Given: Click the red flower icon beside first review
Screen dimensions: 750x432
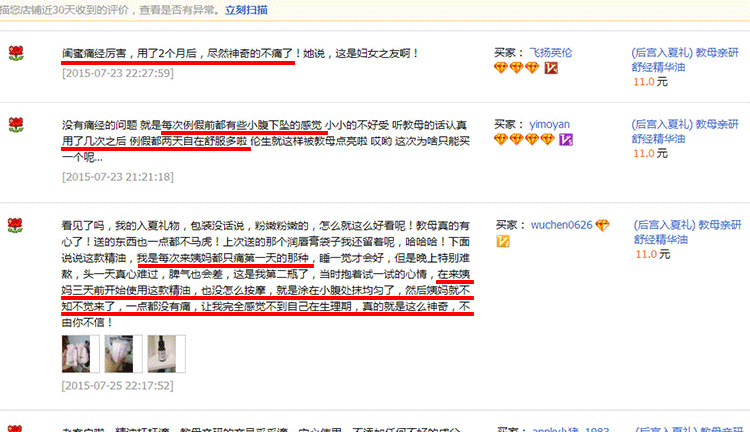Looking at the screenshot, I should (16, 53).
